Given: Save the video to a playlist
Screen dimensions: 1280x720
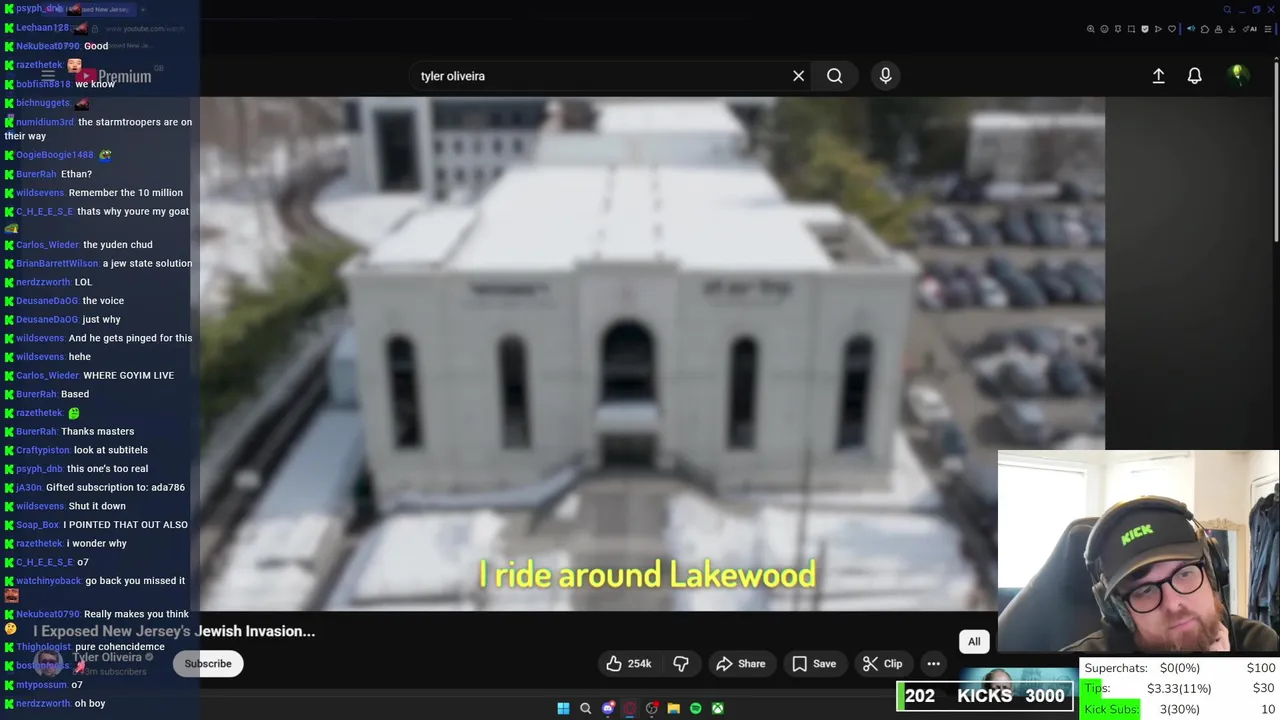Looking at the screenshot, I should [814, 663].
